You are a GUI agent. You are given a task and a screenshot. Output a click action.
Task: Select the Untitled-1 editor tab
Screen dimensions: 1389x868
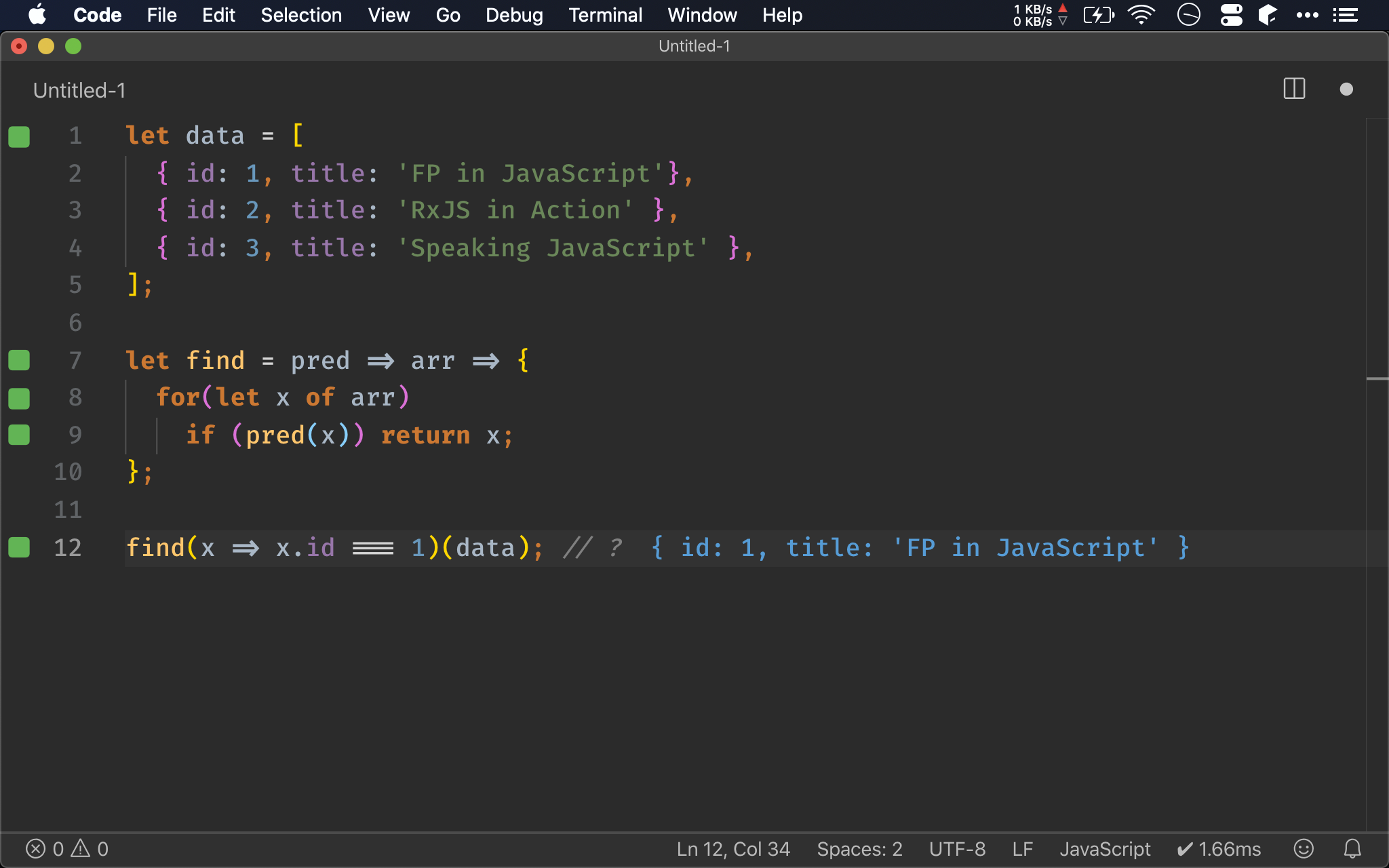[x=79, y=90]
